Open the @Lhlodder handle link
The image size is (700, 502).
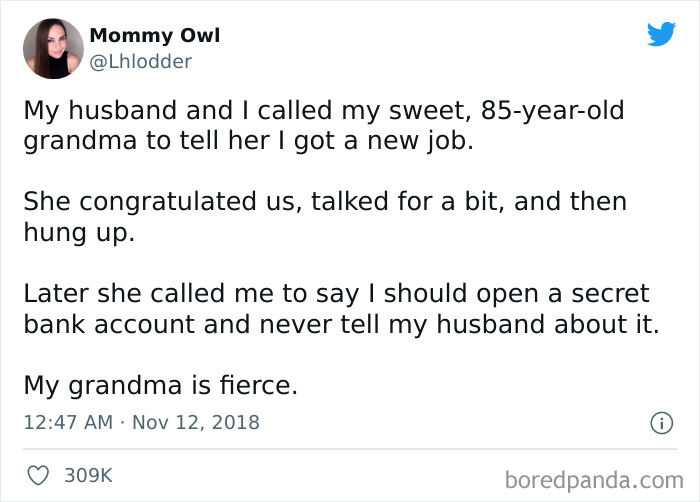[140, 62]
